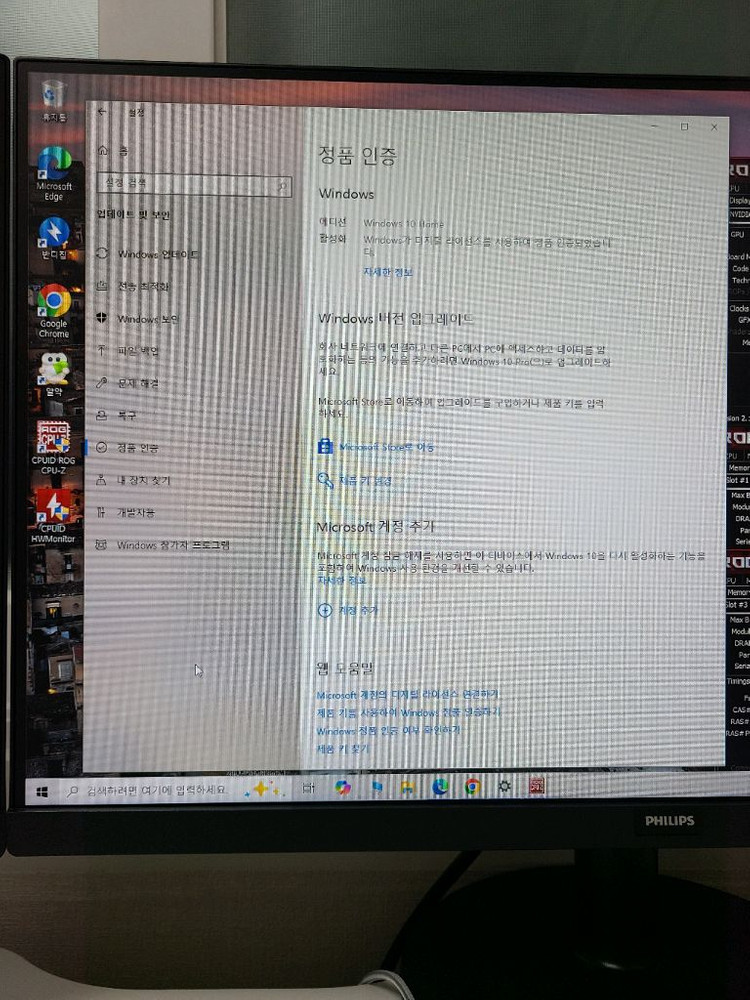
Task: Open the Recycle Bin (휴지통) desktop icon
Action: [53, 100]
